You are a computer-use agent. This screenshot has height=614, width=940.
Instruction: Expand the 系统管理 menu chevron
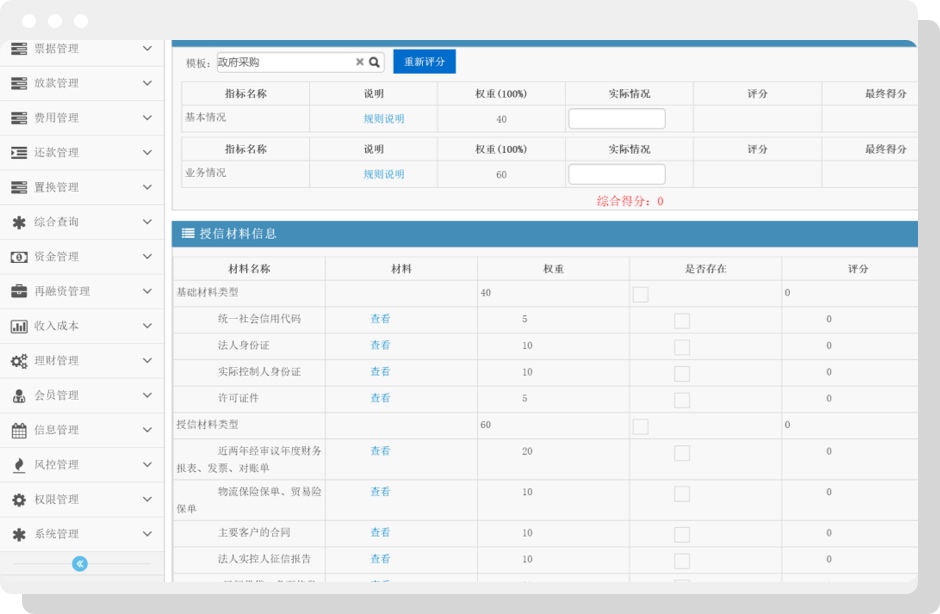pos(147,534)
